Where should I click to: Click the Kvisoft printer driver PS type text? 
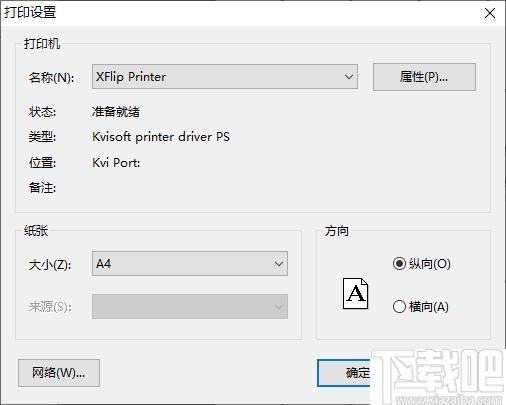161,137
